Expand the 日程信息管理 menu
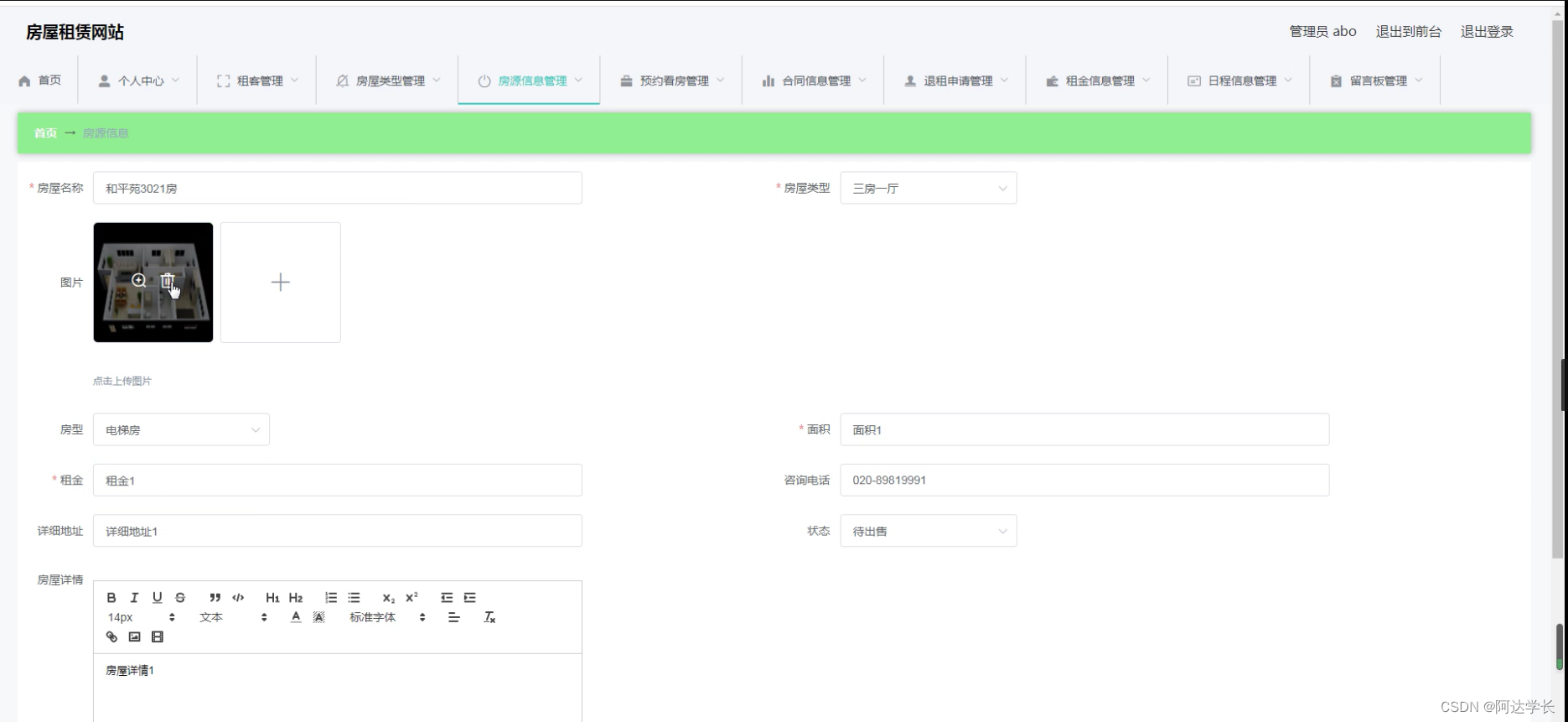1568x722 pixels. click(1239, 81)
